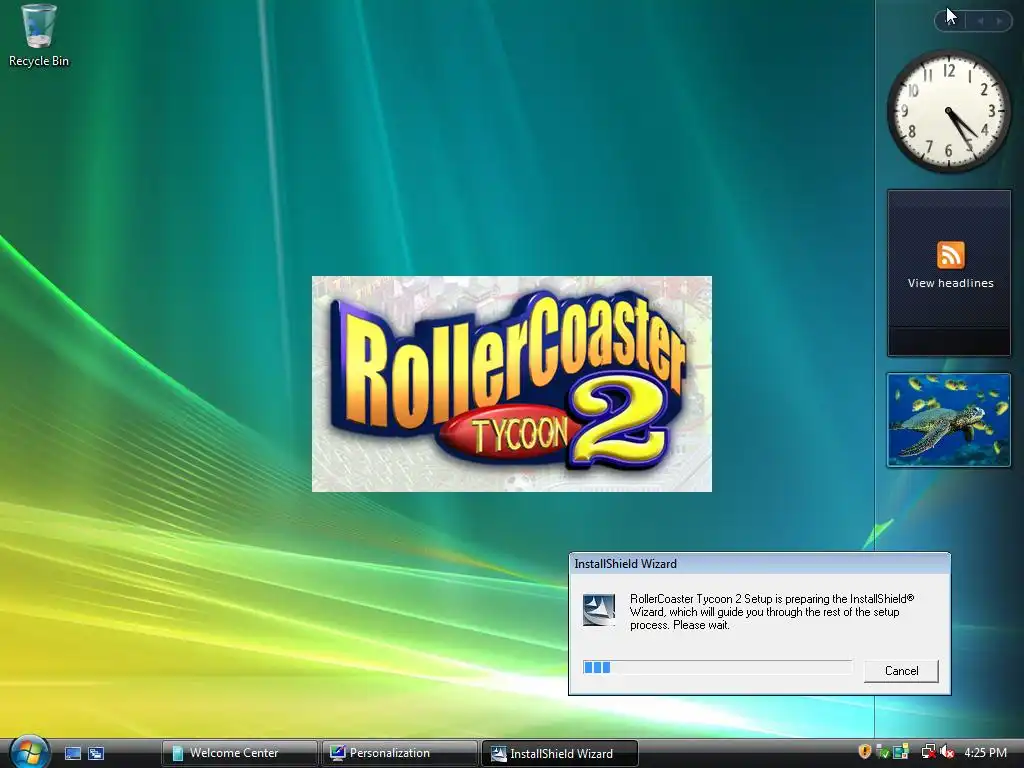
Task: Switch to Personalization taskbar button
Action: tap(399, 753)
